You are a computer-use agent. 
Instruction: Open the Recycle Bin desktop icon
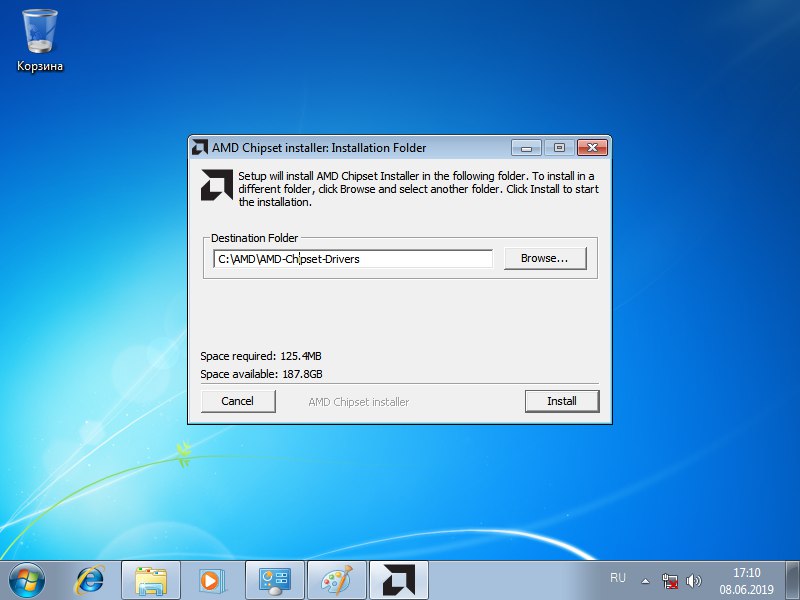[40, 41]
